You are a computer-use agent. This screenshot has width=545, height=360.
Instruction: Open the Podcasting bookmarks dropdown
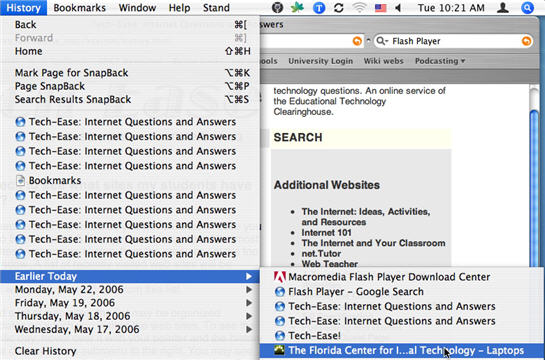click(x=440, y=61)
